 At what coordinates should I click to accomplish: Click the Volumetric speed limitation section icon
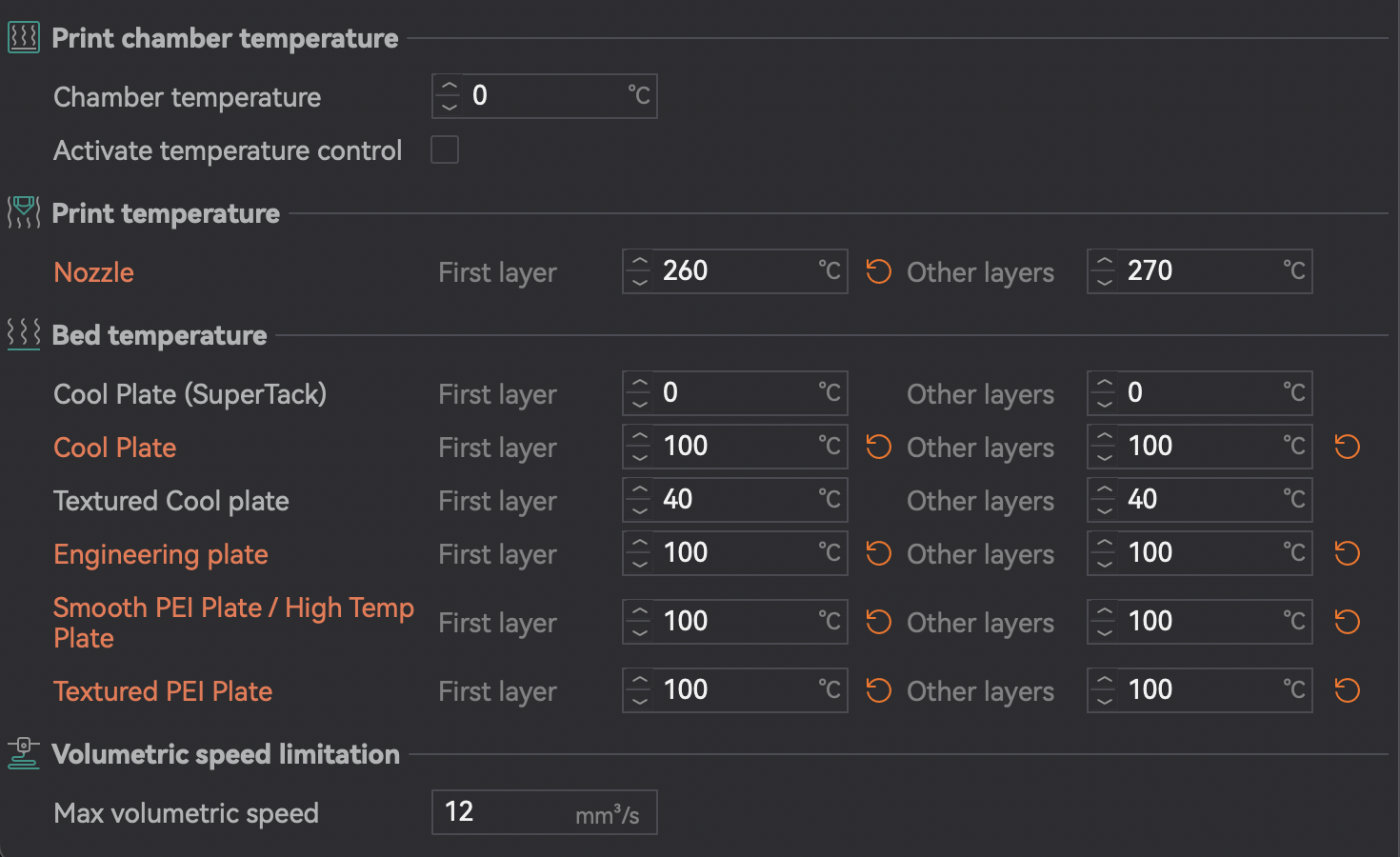[24, 753]
